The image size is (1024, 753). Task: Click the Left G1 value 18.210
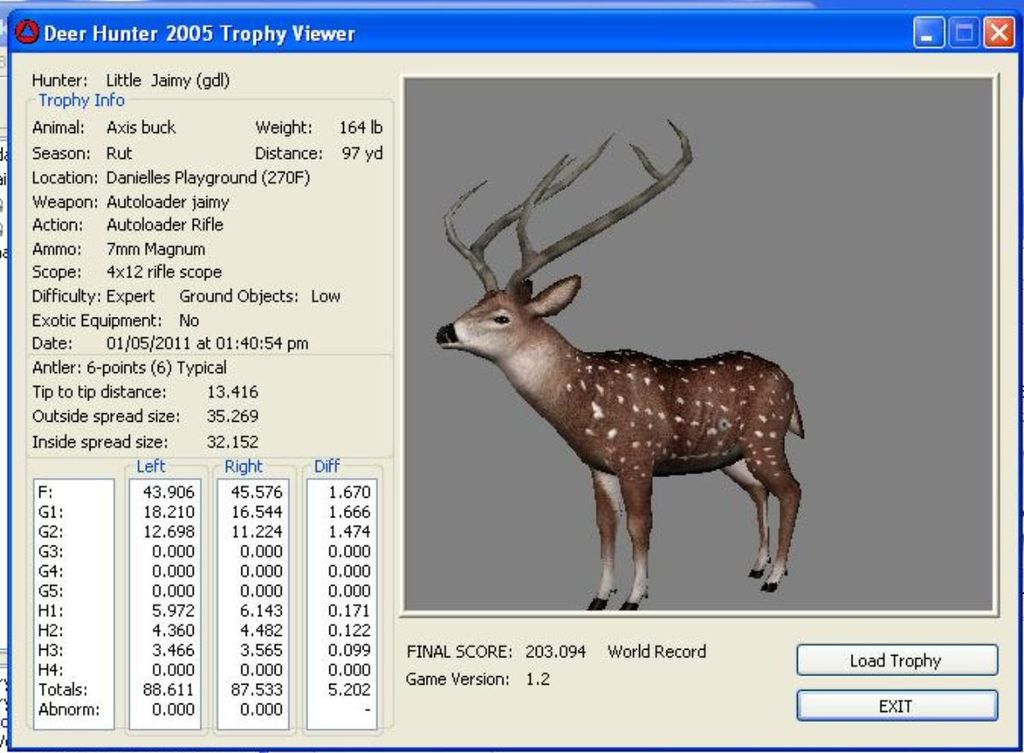[168, 512]
